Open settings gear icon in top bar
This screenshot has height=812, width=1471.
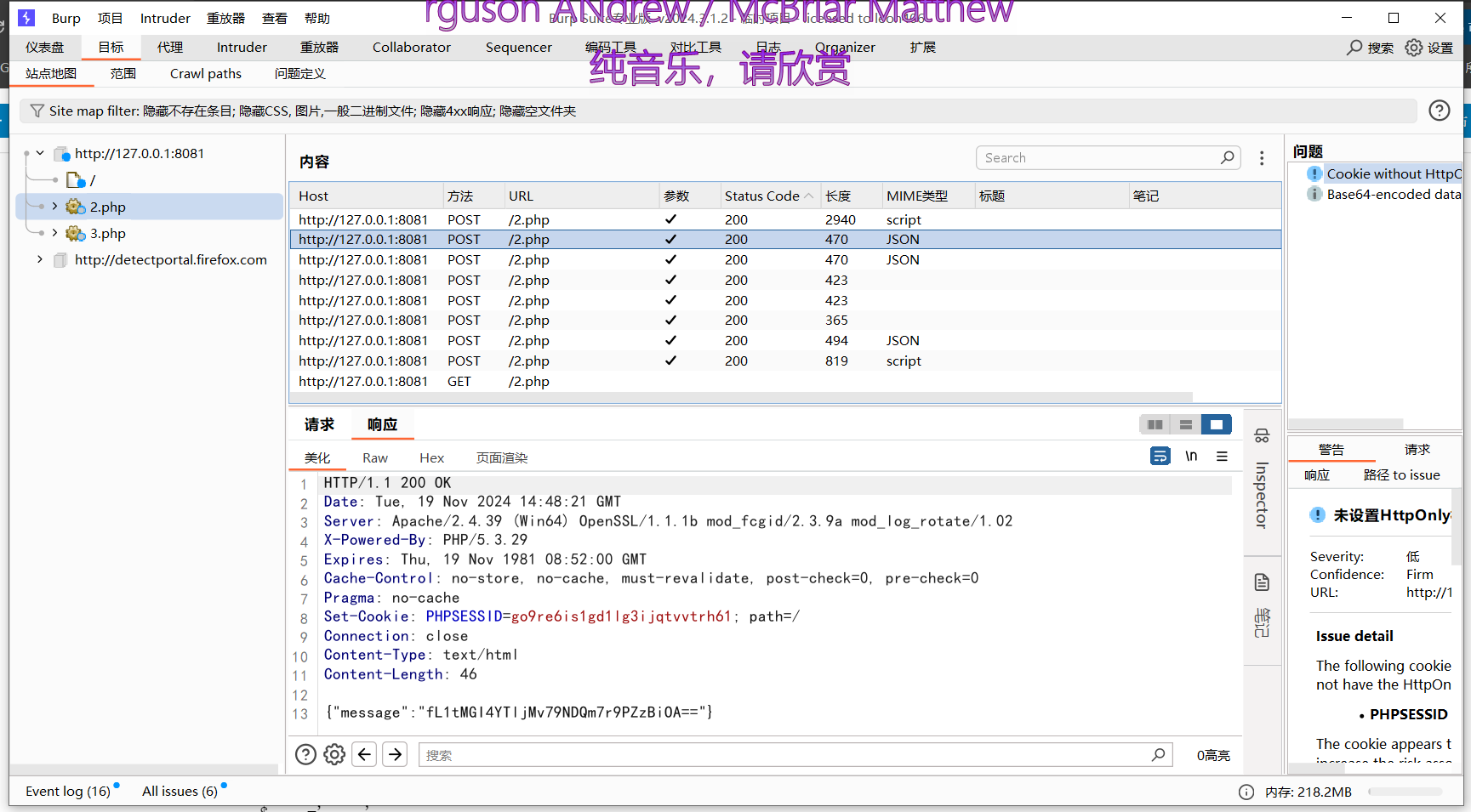tap(1413, 48)
